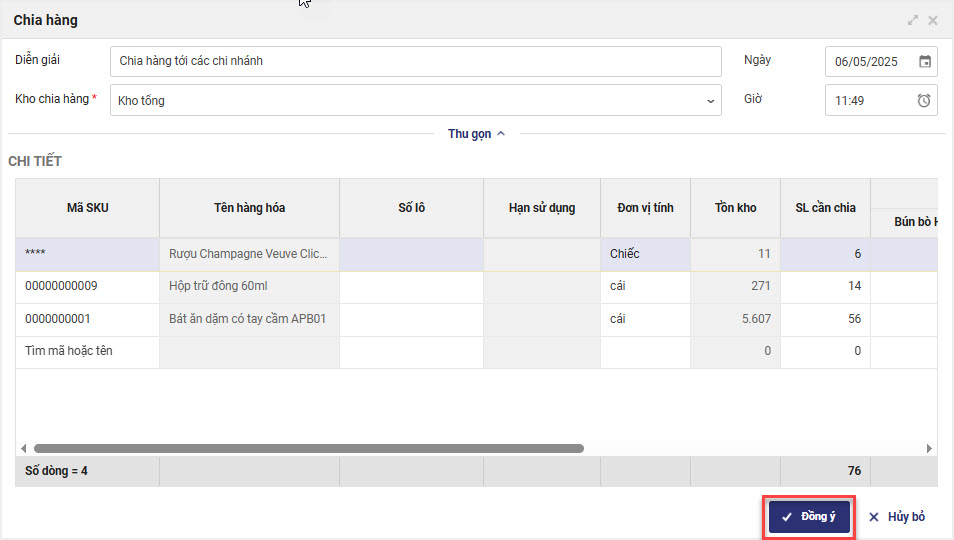Cancel with the Hủy bỏ button
The width and height of the screenshot is (954, 540).
click(x=897, y=517)
